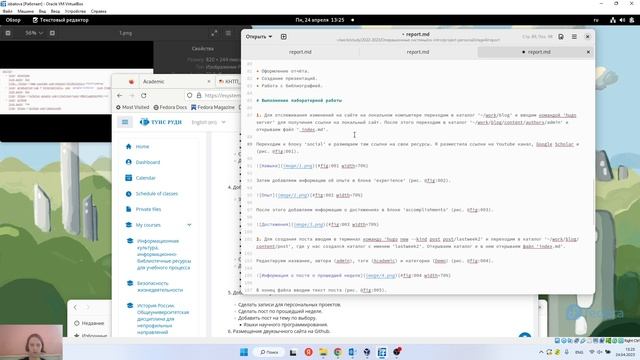Click the Most Visited bookmark

tap(133, 107)
